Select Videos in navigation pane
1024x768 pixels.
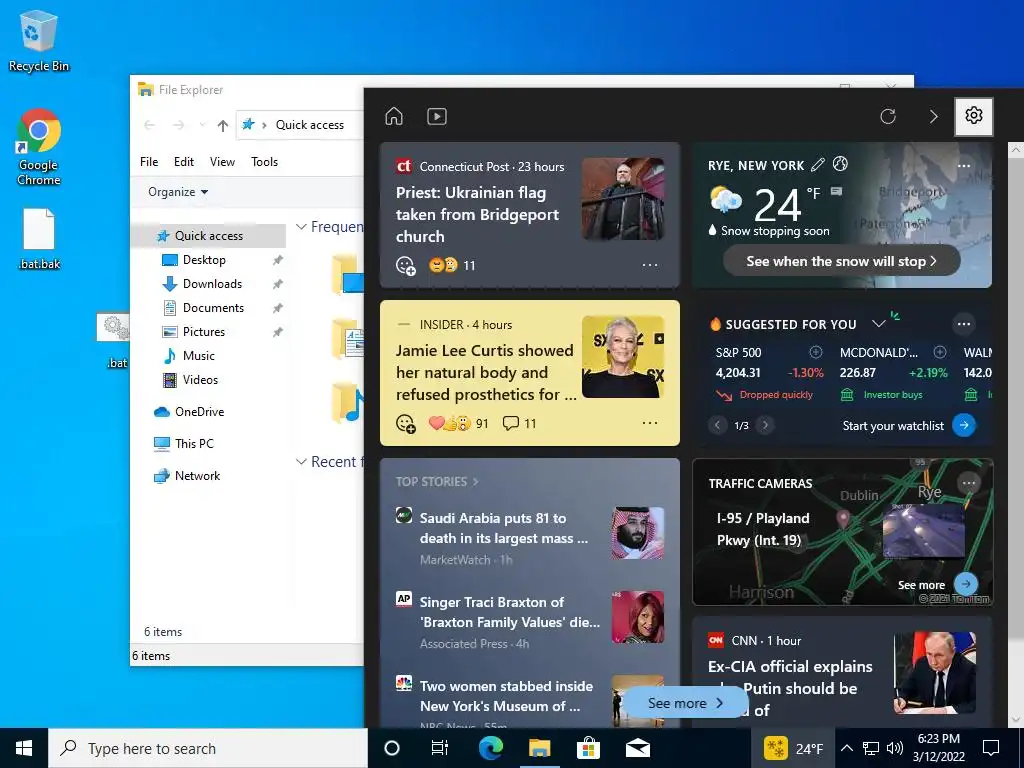200,379
